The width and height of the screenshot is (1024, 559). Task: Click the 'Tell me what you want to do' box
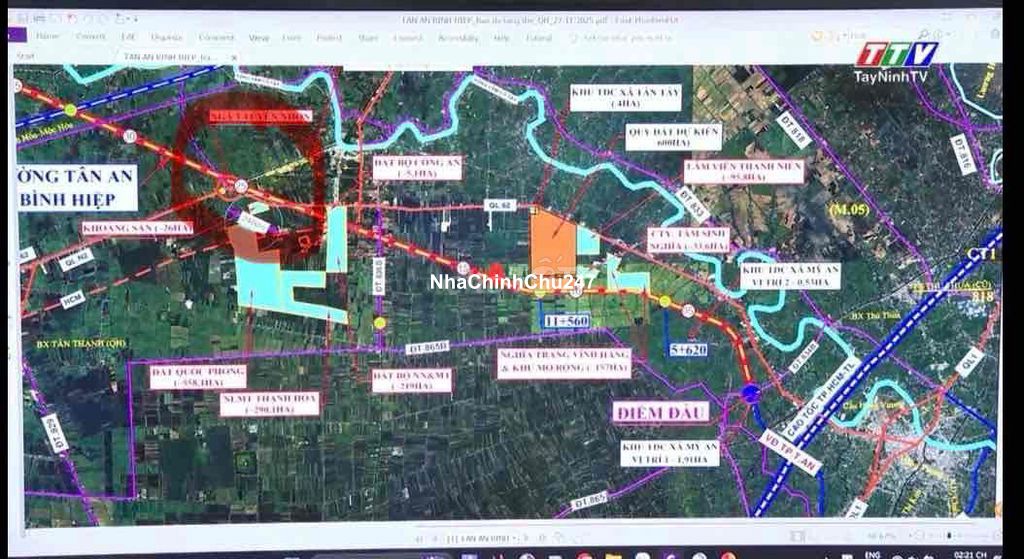tap(612, 38)
